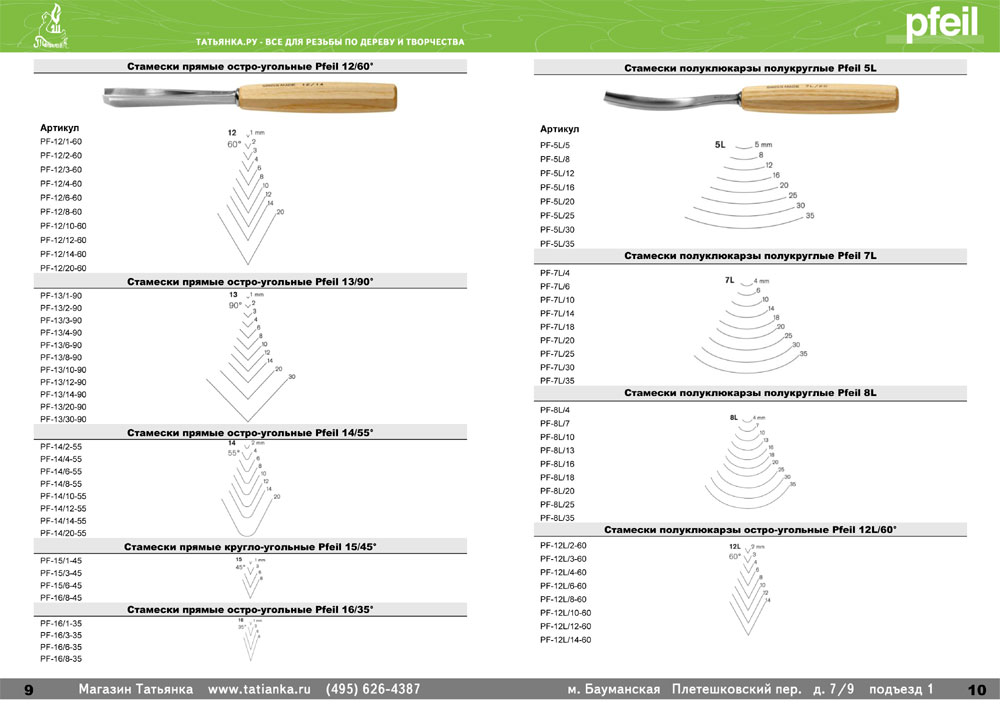Image resolution: width=1000 pixels, height=707 pixels.
Task: Click header slogan ТАТЬЯНКА.РУ - ВСЕ ДЛЯ РЕЗЬБЫ ПО ДЕРЕВУ
Action: click(x=330, y=42)
